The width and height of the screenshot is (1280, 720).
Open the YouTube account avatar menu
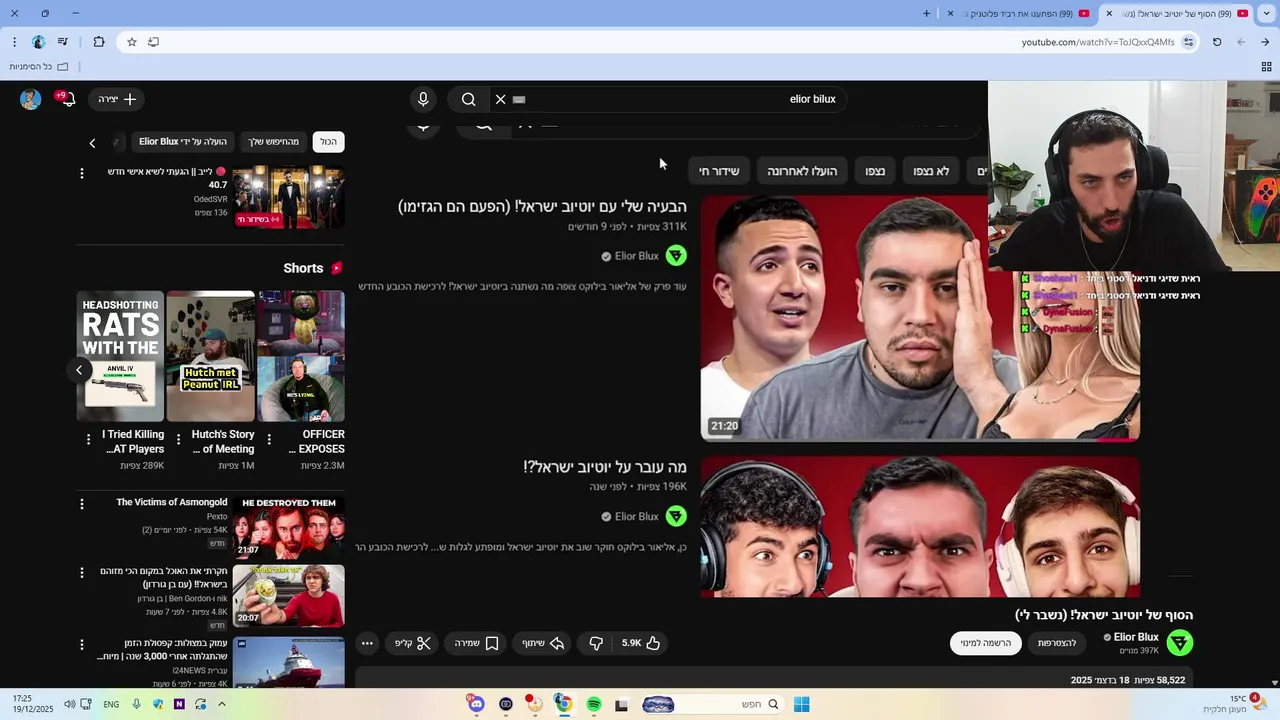point(31,99)
